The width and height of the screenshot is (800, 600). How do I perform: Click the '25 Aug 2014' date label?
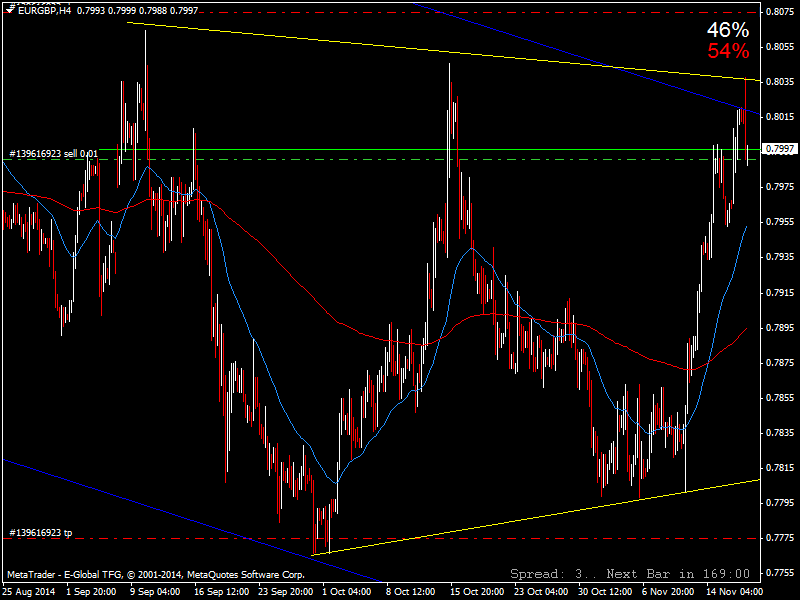click(x=29, y=592)
